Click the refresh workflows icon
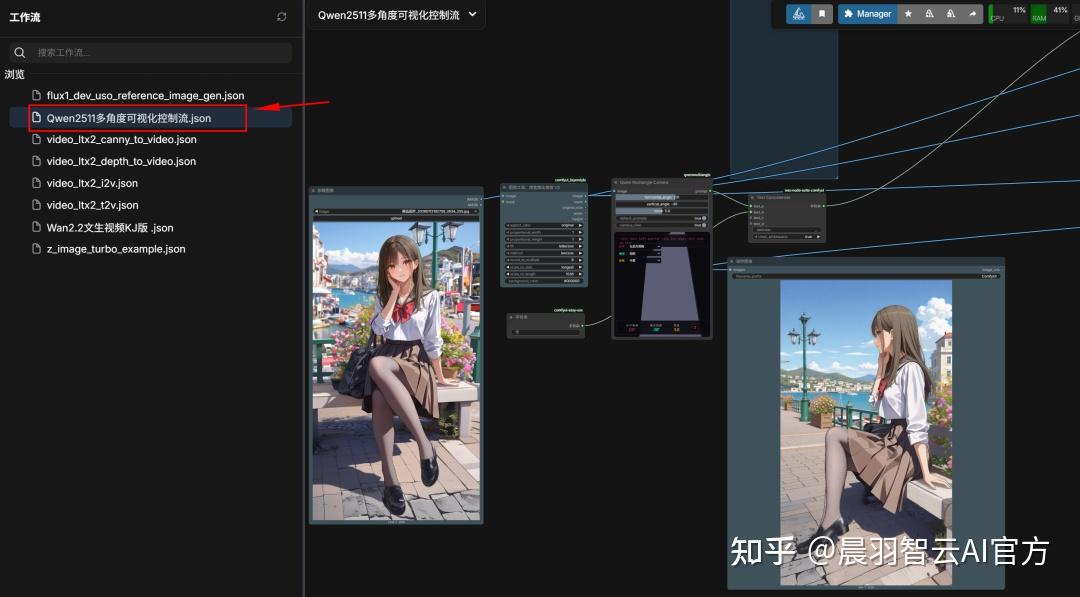The image size is (1080, 597). 282,17
